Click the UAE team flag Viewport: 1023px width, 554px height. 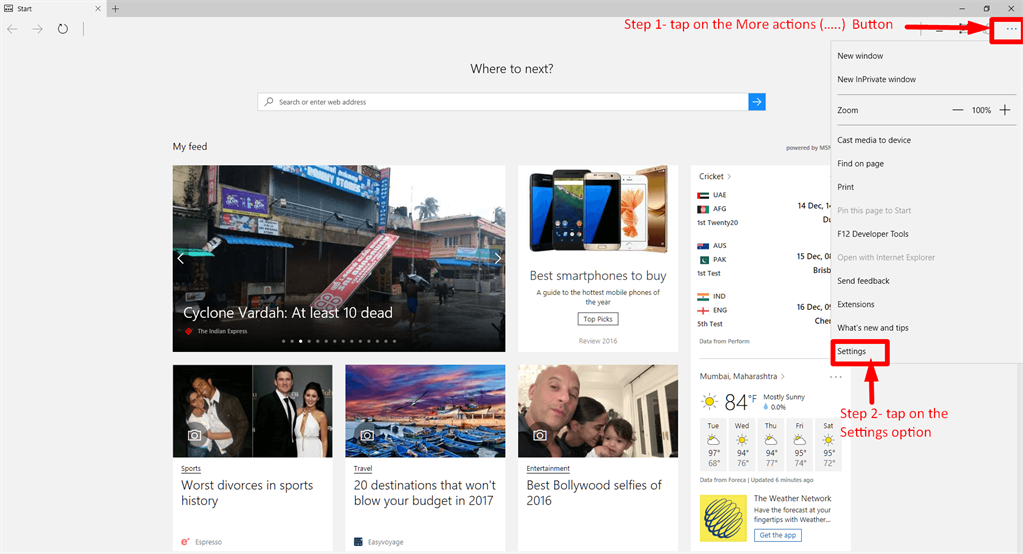(x=703, y=195)
